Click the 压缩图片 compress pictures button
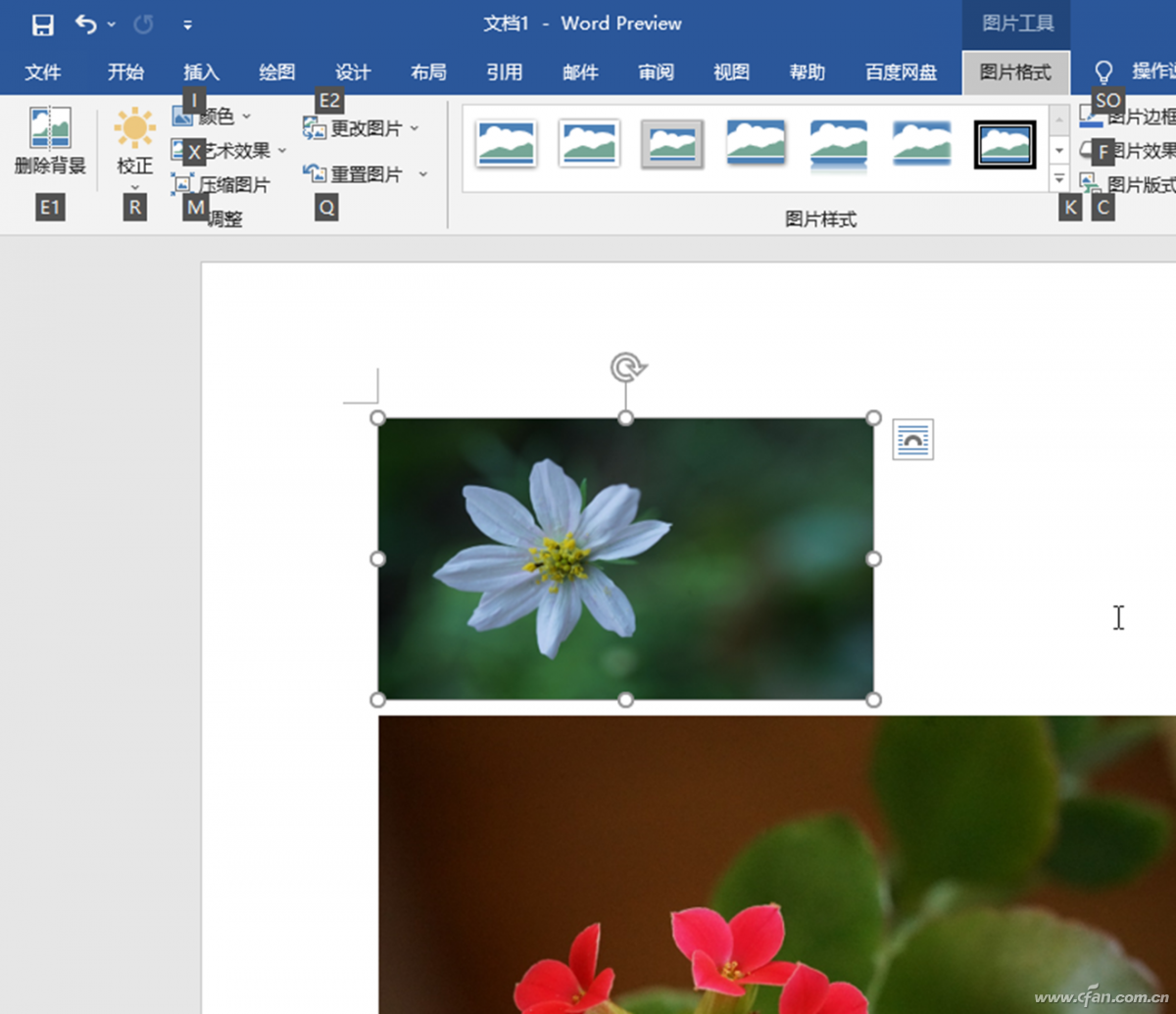Screen dimensions: 1176x1014 pos(221,184)
